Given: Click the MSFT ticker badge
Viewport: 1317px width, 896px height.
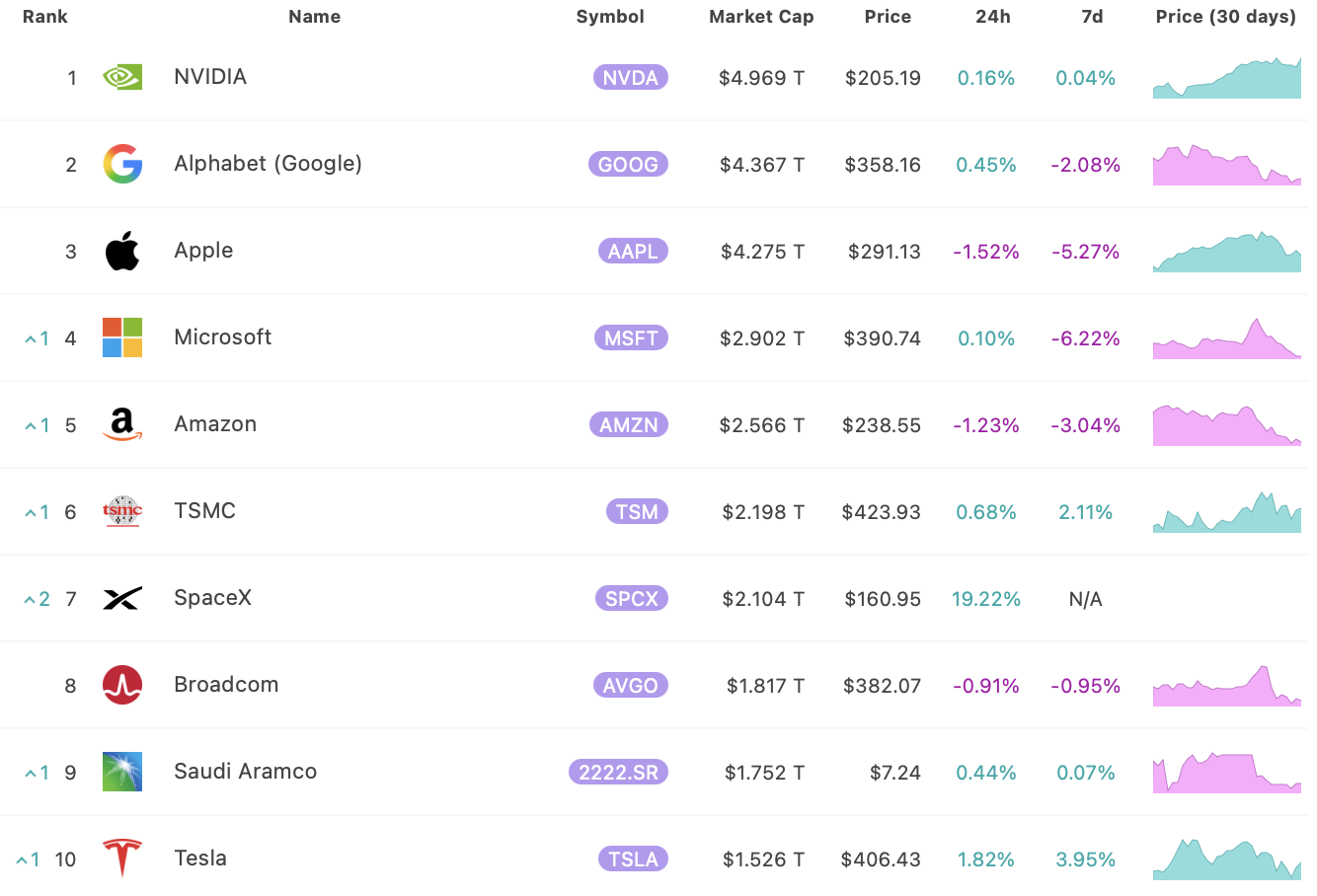Looking at the screenshot, I should click(x=631, y=337).
